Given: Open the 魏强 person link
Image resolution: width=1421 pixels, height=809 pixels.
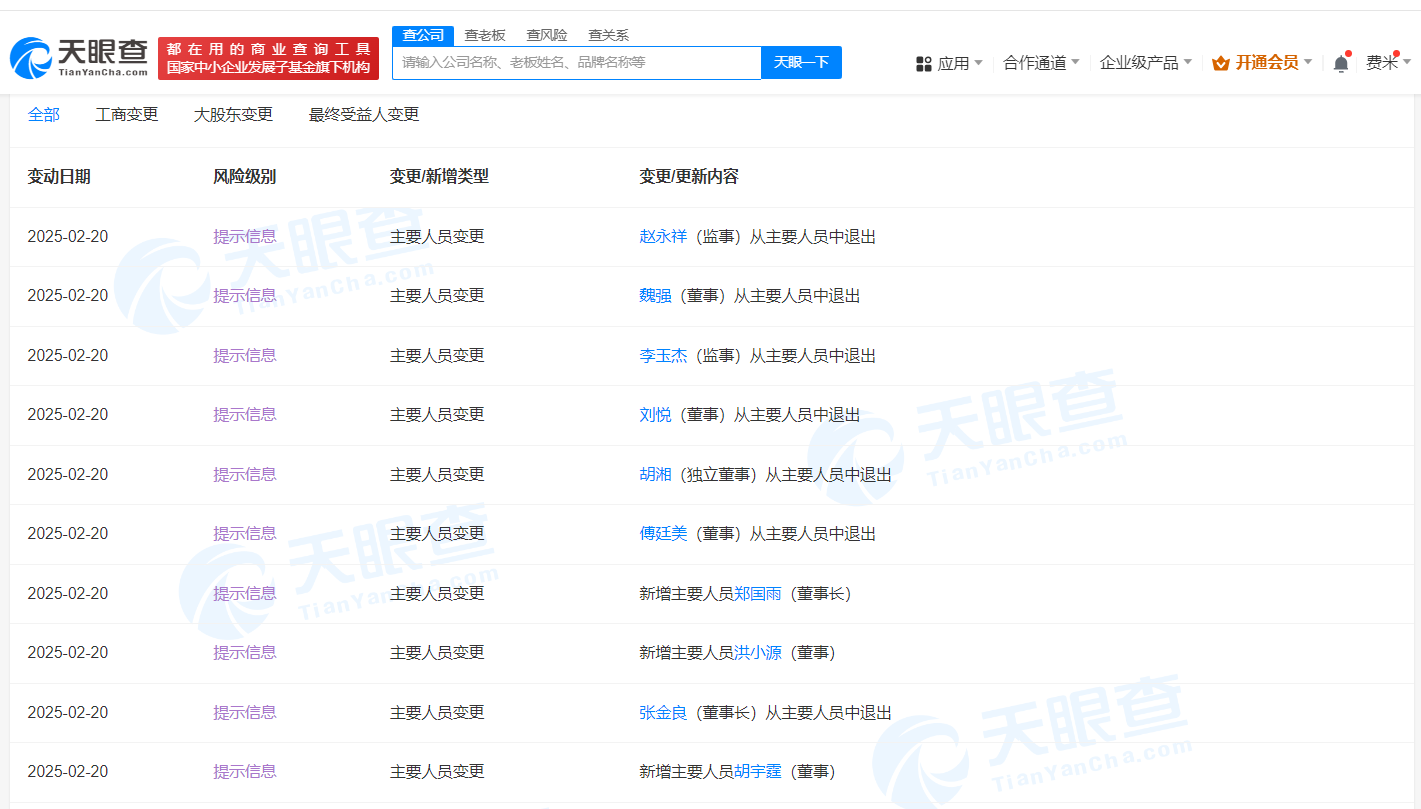Looking at the screenshot, I should click(655, 295).
